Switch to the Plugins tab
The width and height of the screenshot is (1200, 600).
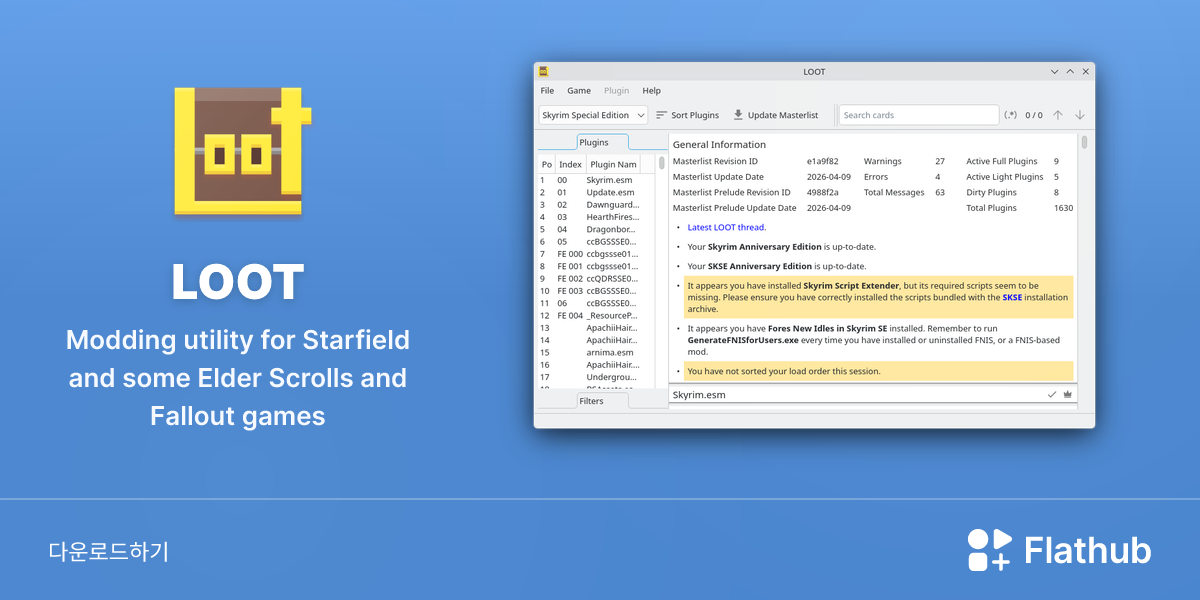point(602,142)
